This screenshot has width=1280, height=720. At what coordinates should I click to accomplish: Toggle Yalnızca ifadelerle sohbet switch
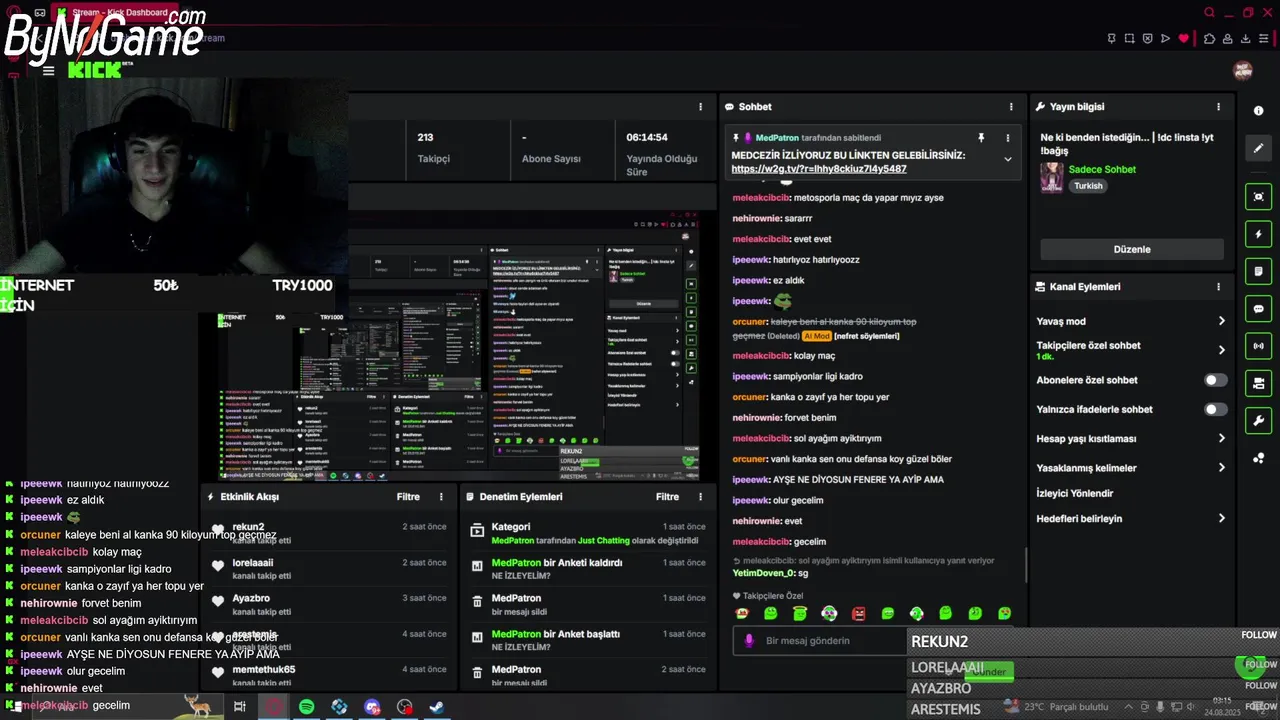(1215, 409)
